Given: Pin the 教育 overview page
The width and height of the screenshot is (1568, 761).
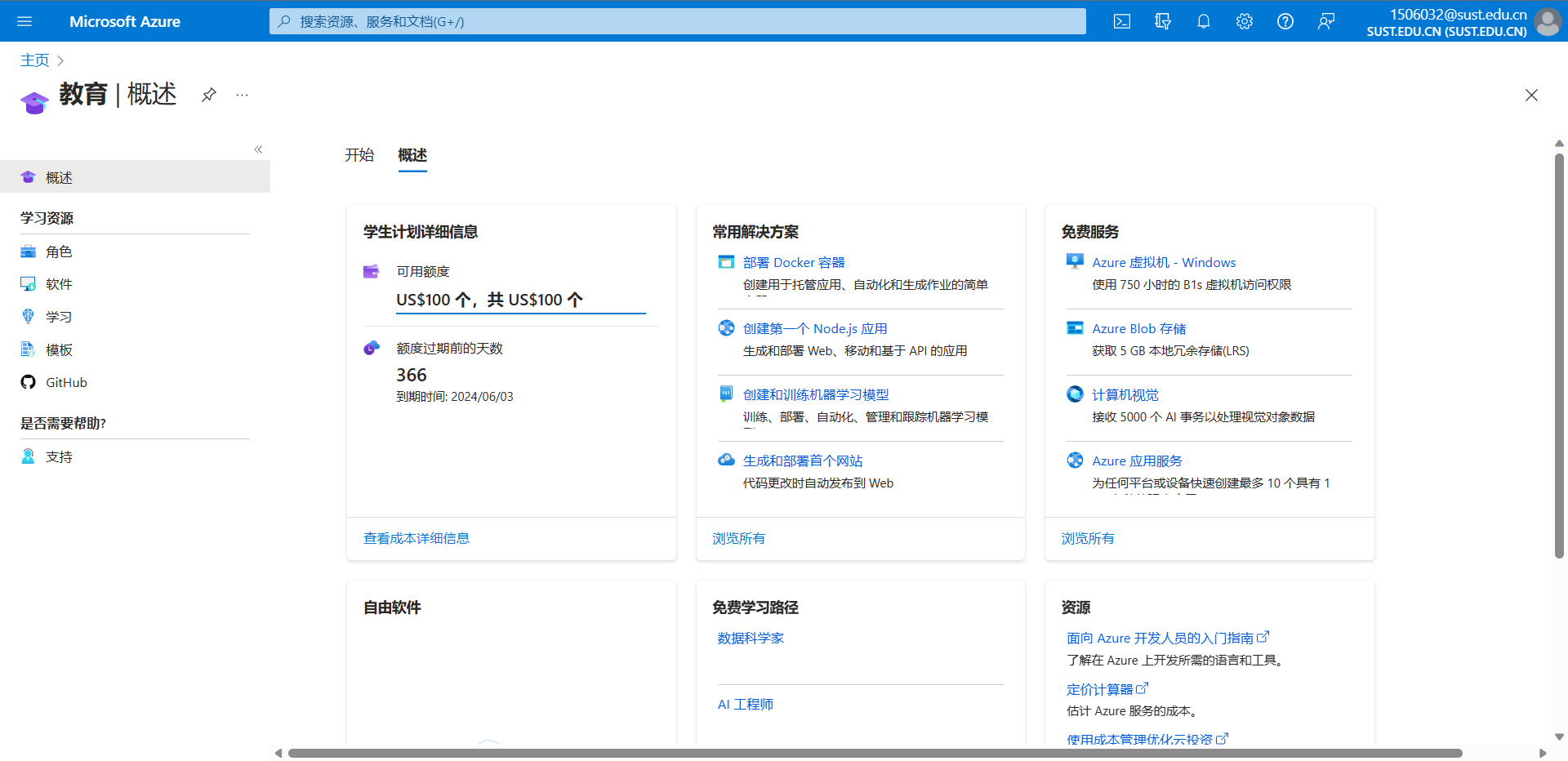Looking at the screenshot, I should [209, 95].
